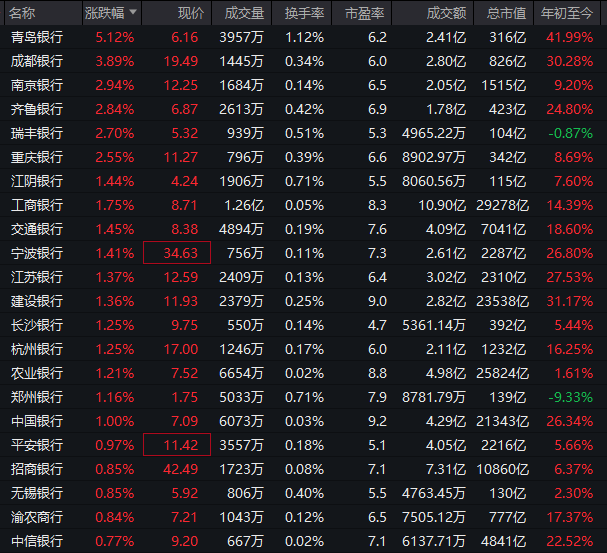The height and width of the screenshot is (553, 607).
Task: Open 中信银行 stock name
Action: click(x=37, y=541)
